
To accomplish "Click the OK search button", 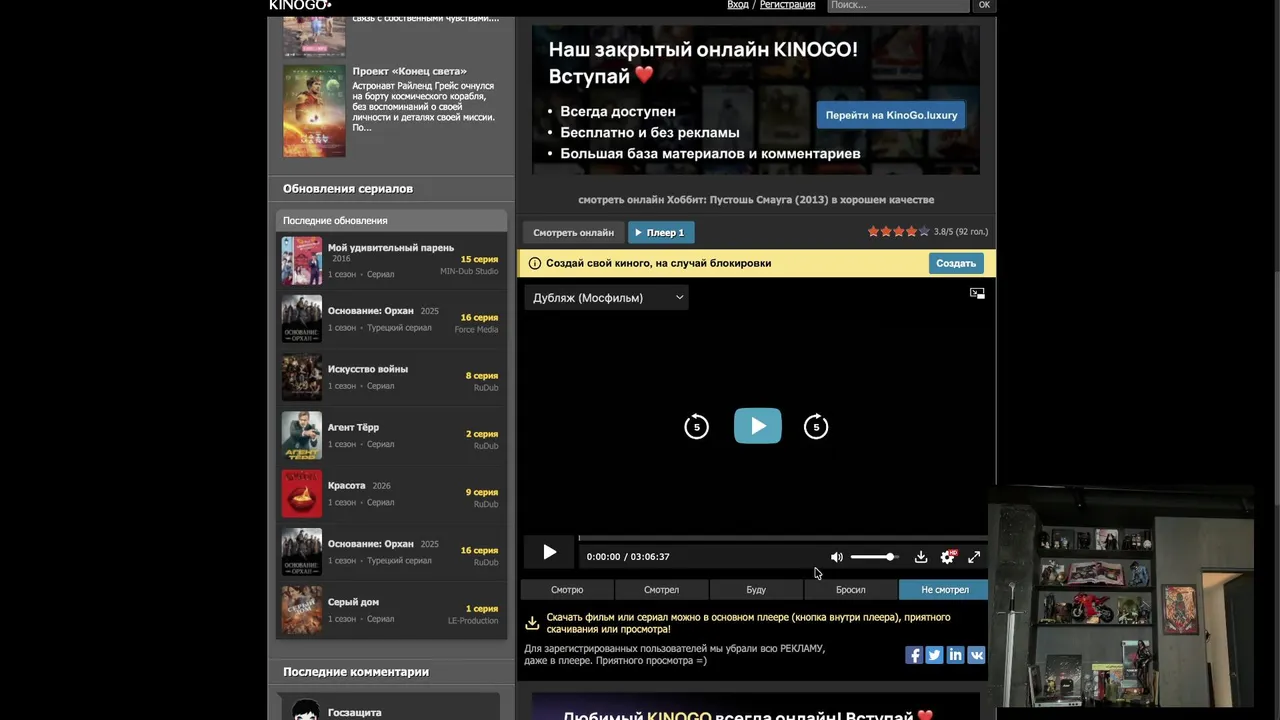I will click(984, 5).
